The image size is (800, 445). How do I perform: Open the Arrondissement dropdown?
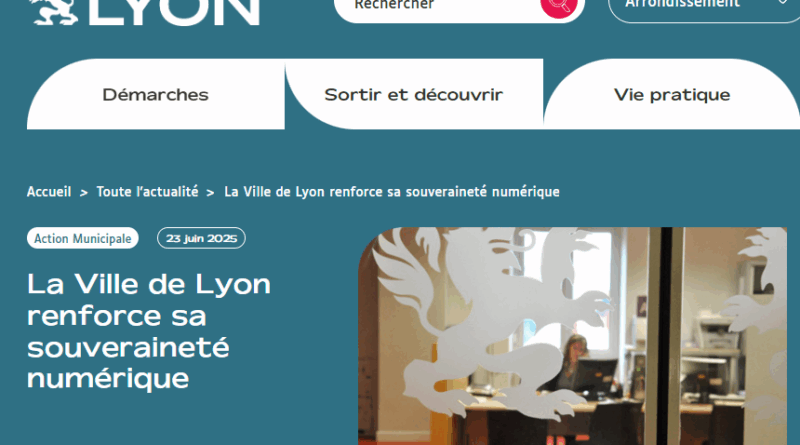[x=704, y=9]
